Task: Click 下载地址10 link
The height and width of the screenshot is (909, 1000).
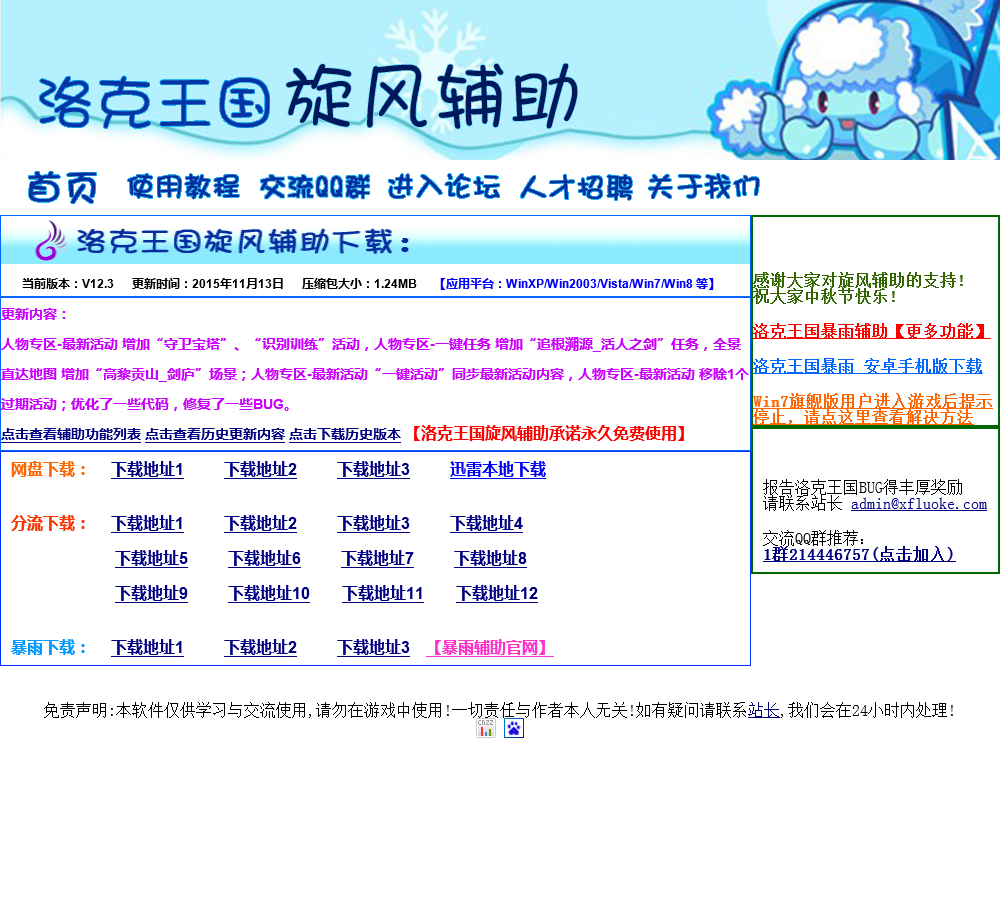Action: coord(269,594)
